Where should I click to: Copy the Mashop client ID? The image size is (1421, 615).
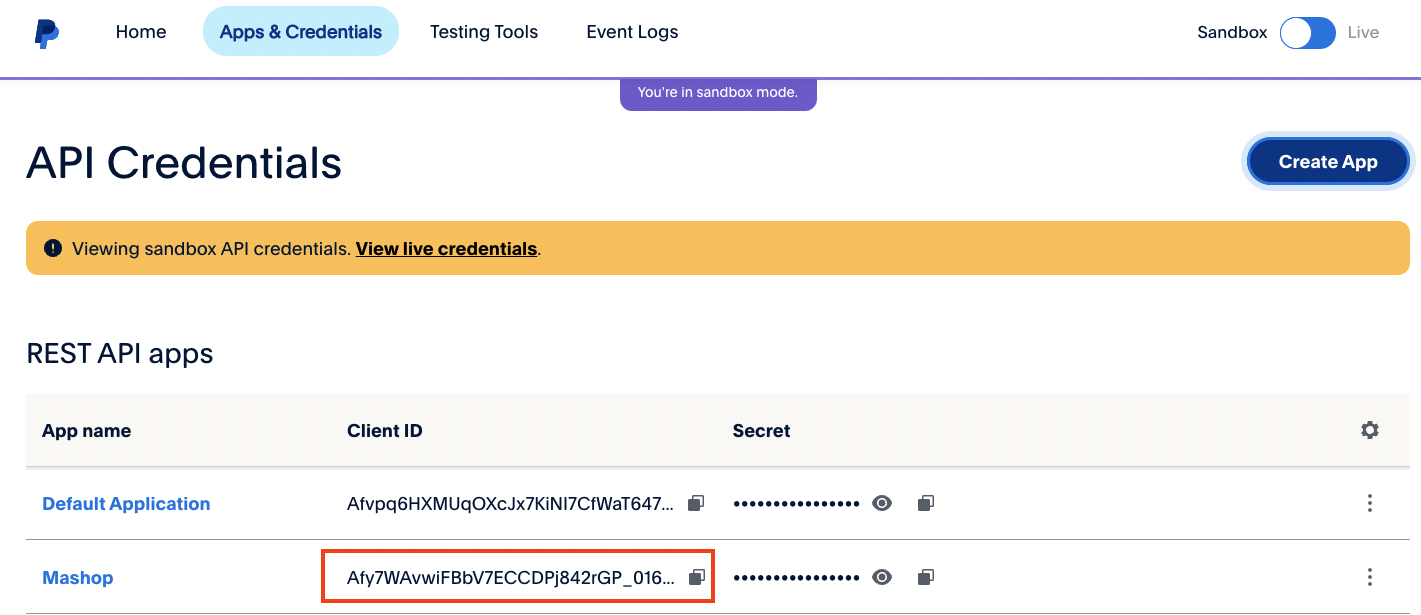(697, 577)
